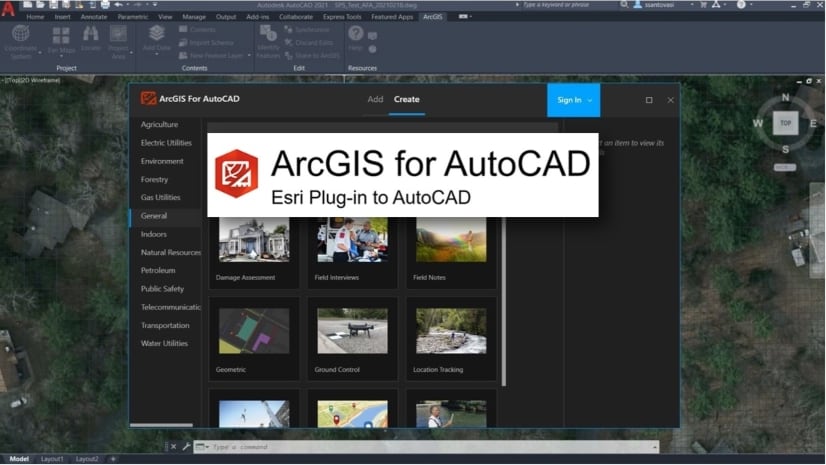
Task: Click the Plot printer icon in quick access toolbar
Action: [x=105, y=5]
